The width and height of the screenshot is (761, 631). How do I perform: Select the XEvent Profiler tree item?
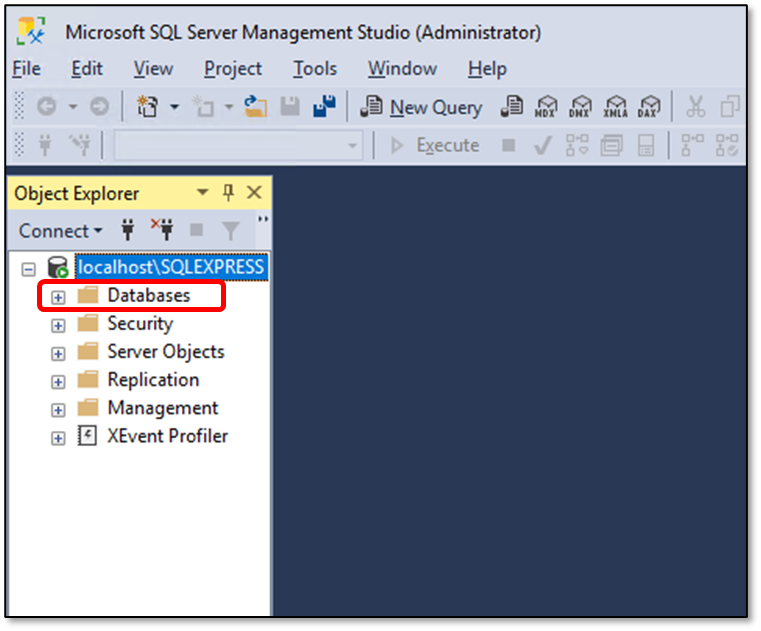click(x=168, y=436)
